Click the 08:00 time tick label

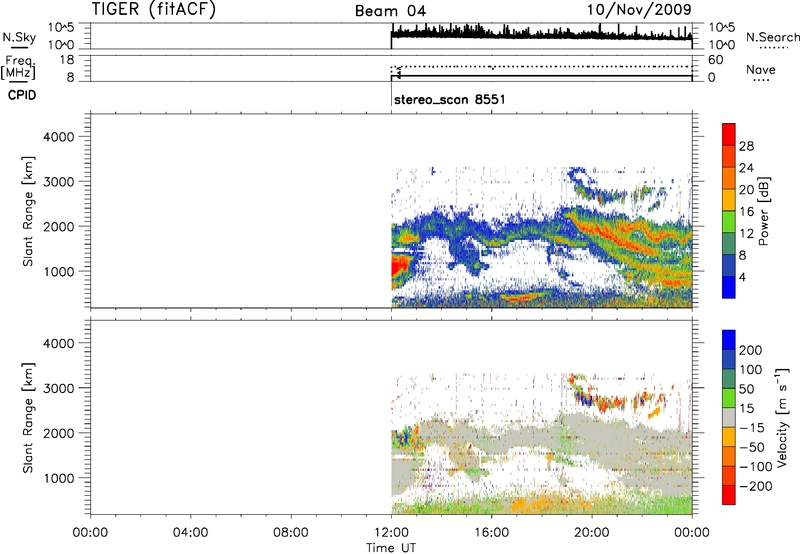[x=291, y=533]
